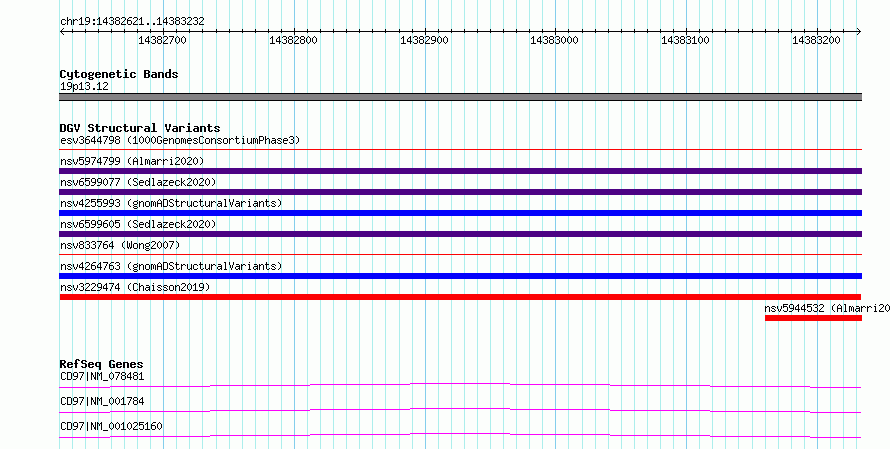Click the short red bar under nsv5944532
This screenshot has height=449, width=890.
[813, 318]
